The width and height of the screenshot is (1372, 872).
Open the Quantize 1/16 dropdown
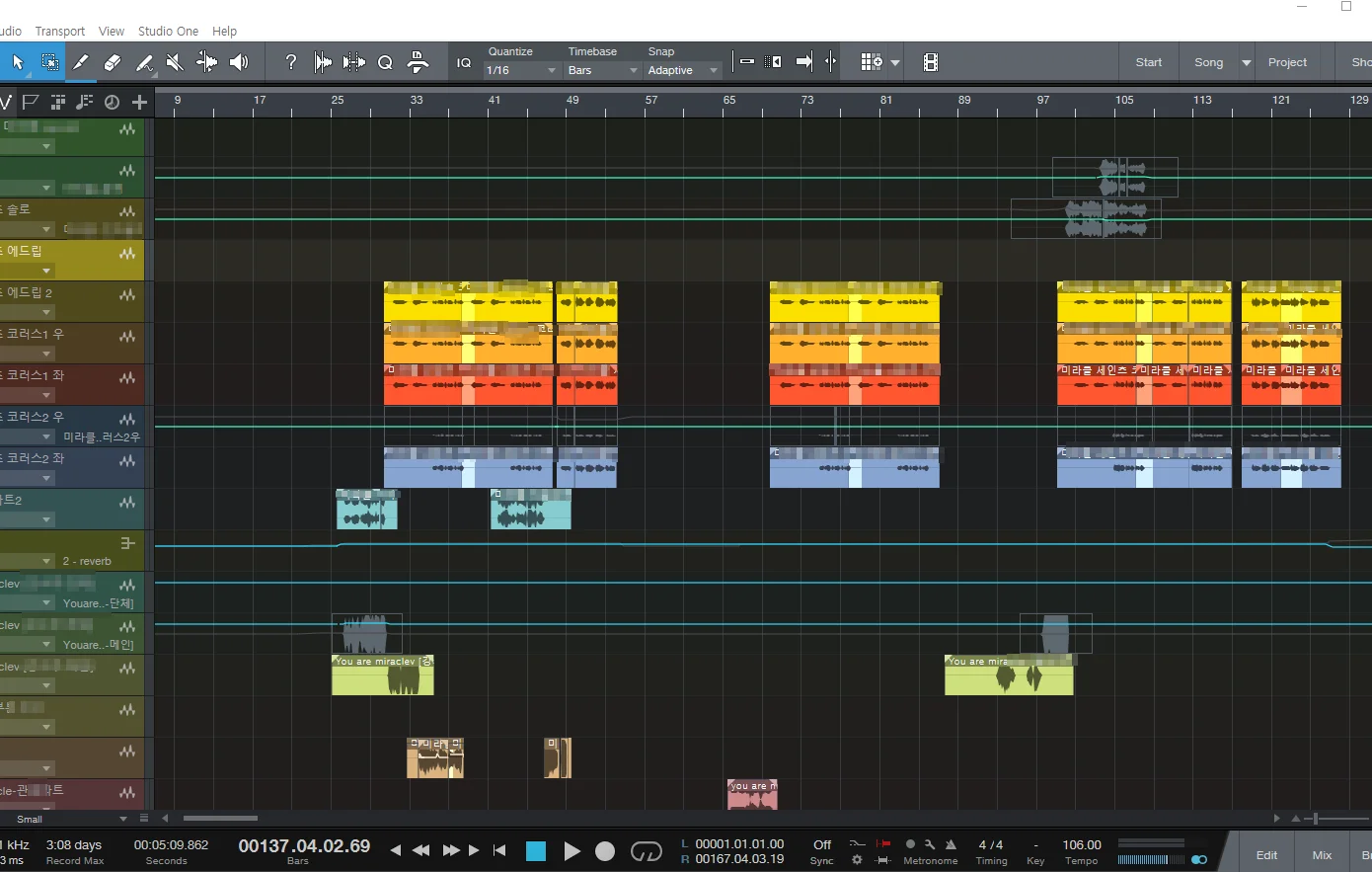click(x=522, y=70)
